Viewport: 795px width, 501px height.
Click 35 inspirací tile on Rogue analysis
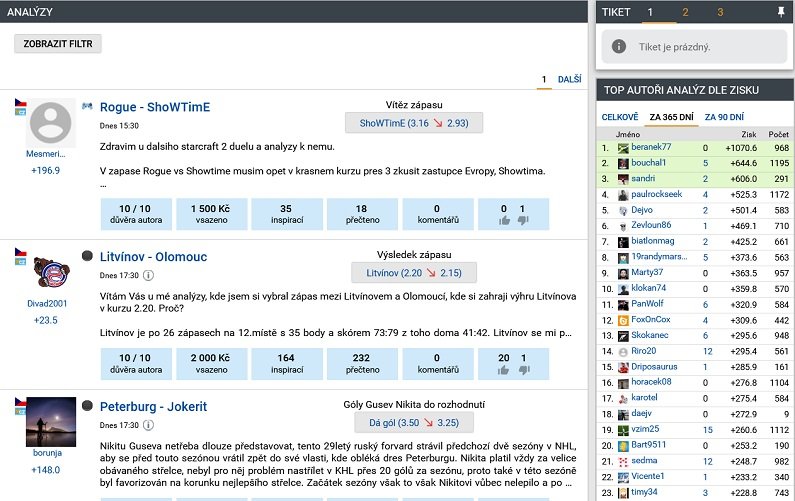pyautogui.click(x=287, y=214)
